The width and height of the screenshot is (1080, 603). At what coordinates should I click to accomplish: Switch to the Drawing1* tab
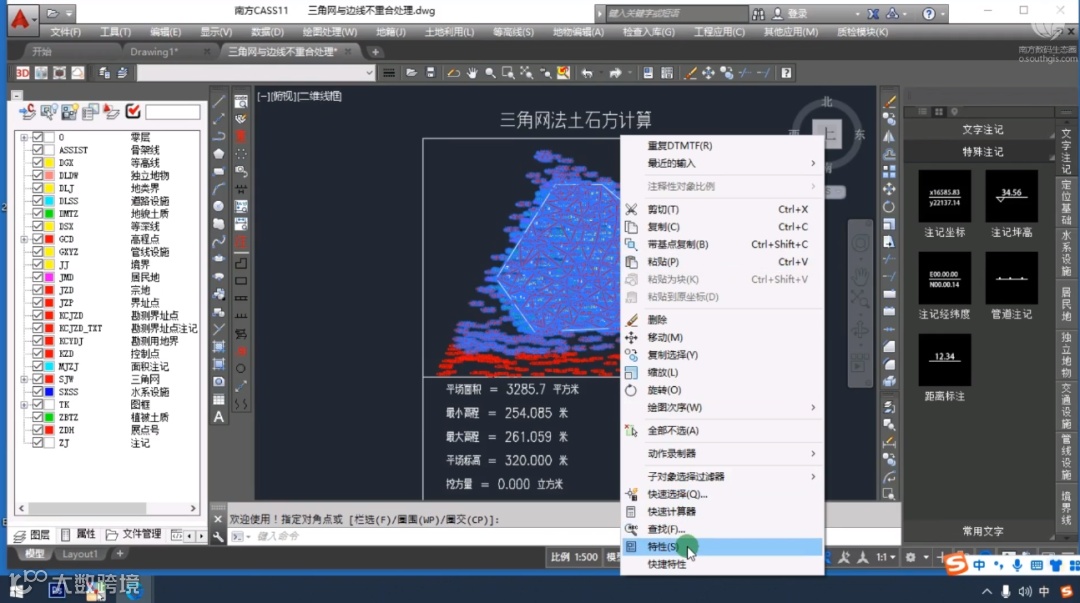(154, 52)
